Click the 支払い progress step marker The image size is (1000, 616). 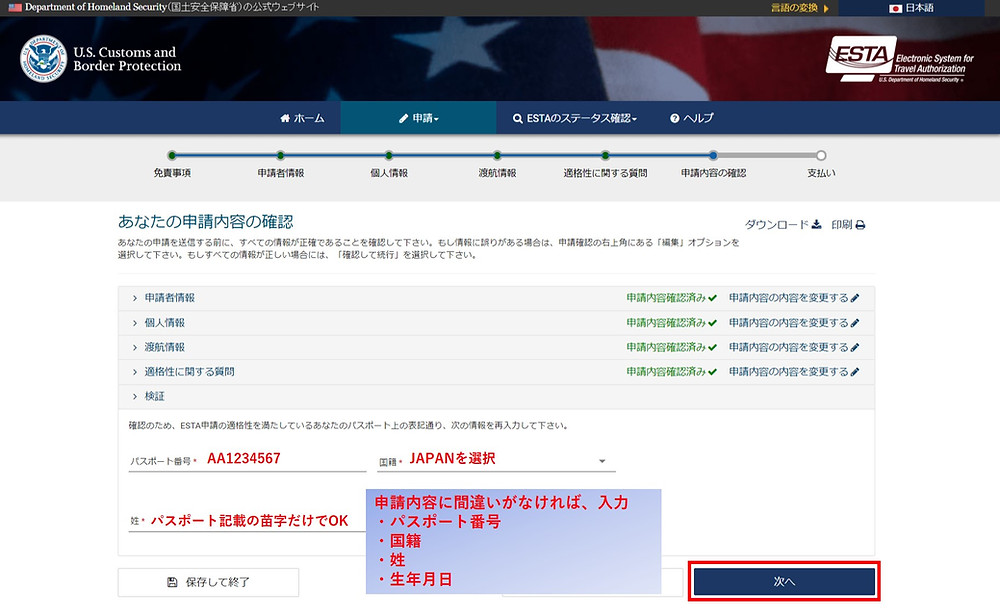pyautogui.click(x=821, y=156)
